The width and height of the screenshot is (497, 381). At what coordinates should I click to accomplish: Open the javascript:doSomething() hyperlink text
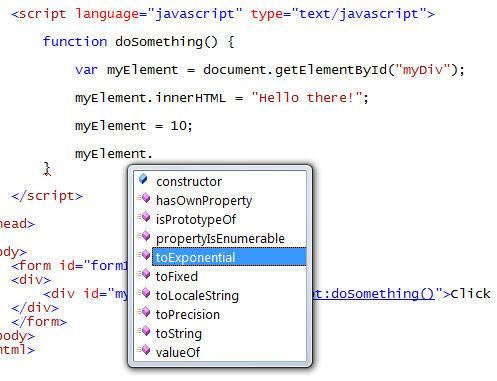point(374,294)
